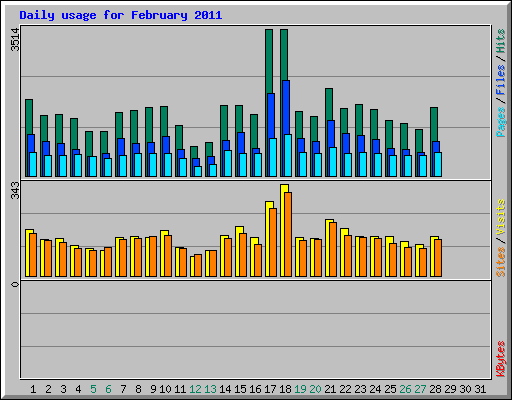512x400 pixels.
Task: Click day '21' on the x-axis
Action: [x=330, y=389]
